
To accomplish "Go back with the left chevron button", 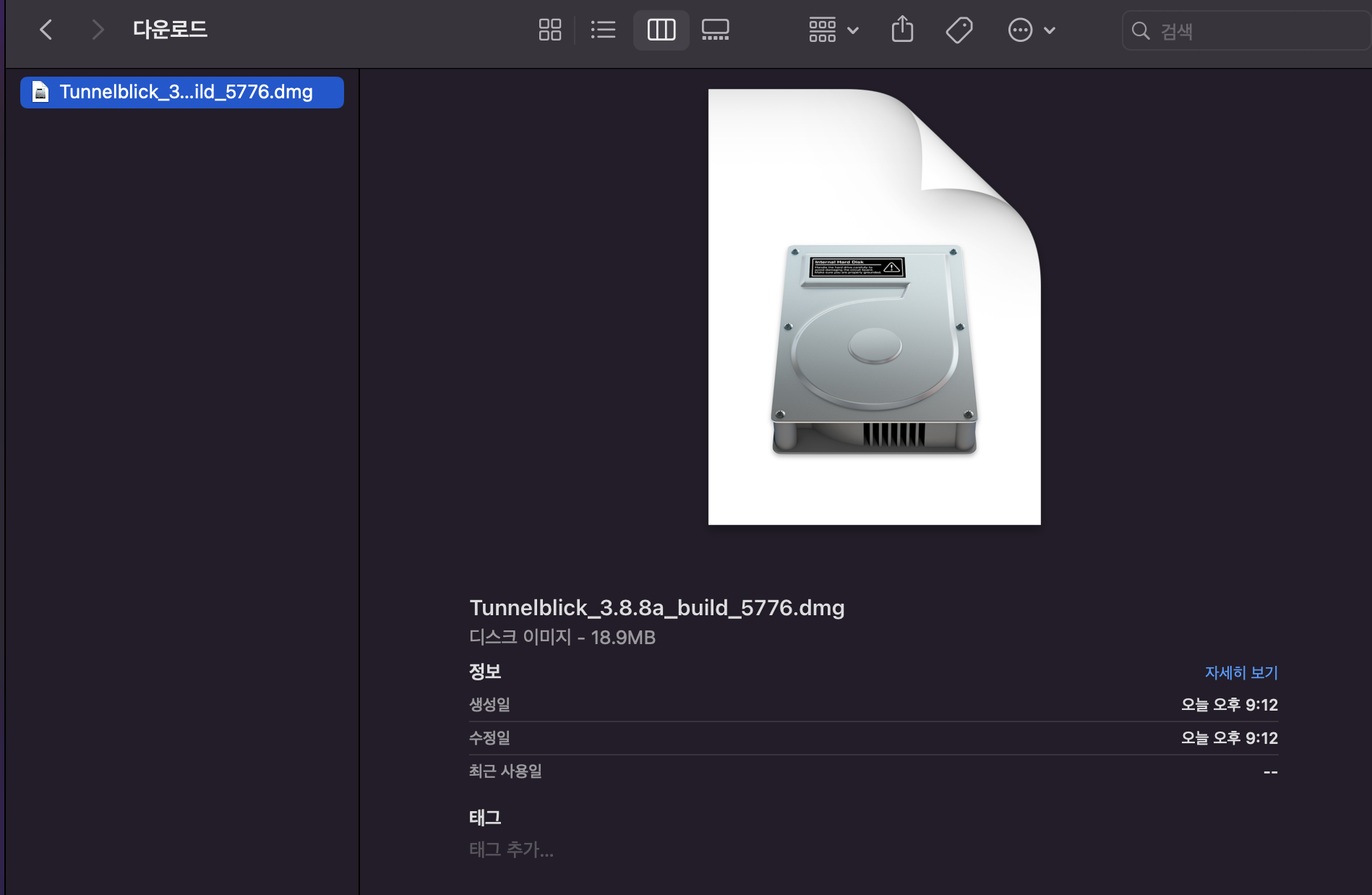I will coord(46,30).
